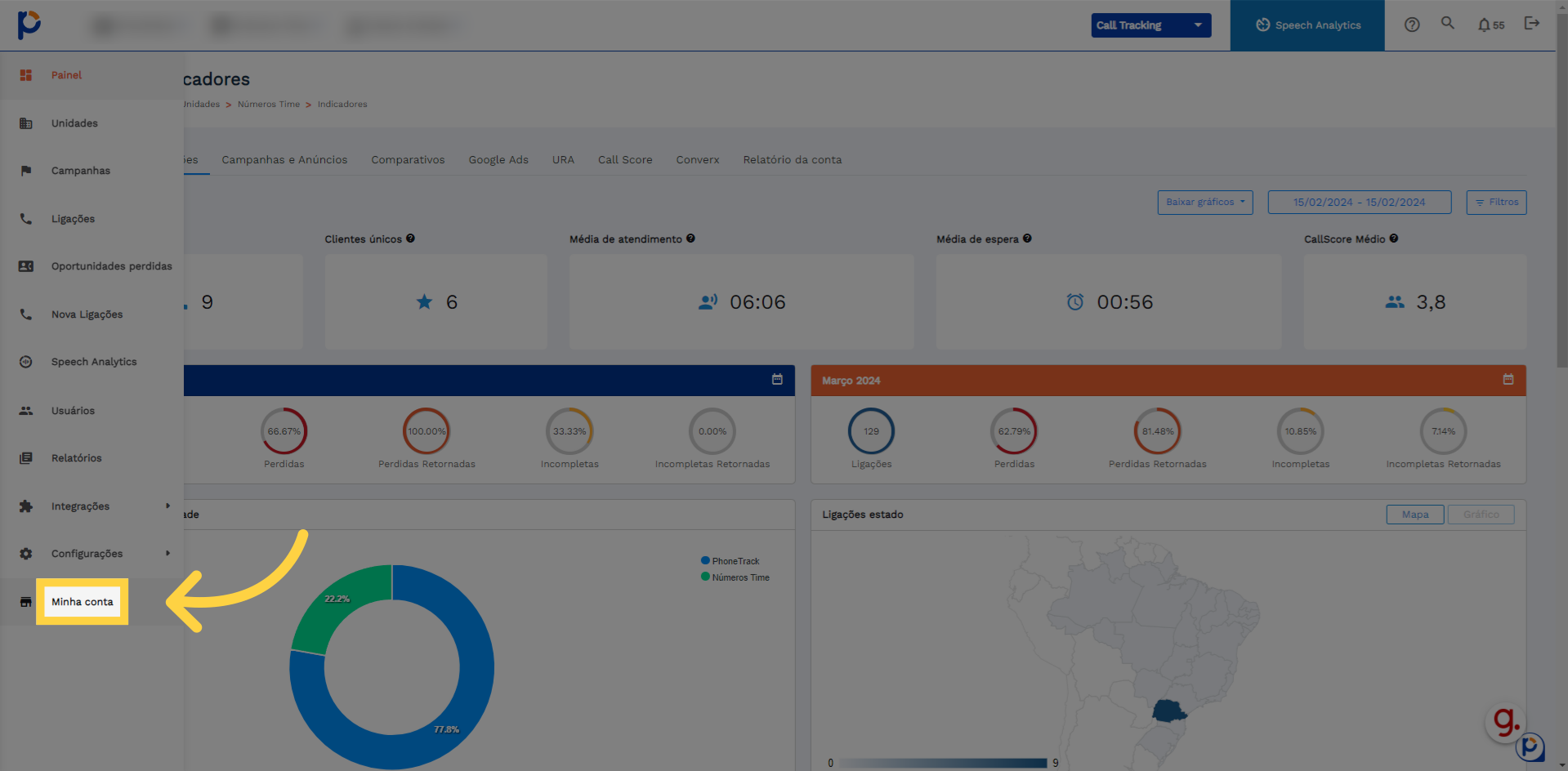Switch to Converx tab

pyautogui.click(x=698, y=160)
